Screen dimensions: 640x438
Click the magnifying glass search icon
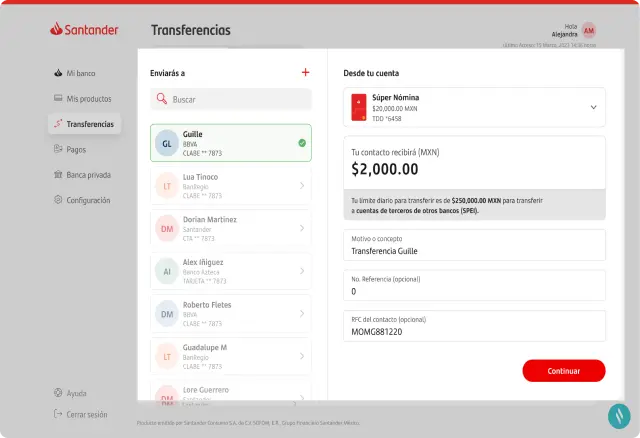pyautogui.click(x=162, y=98)
